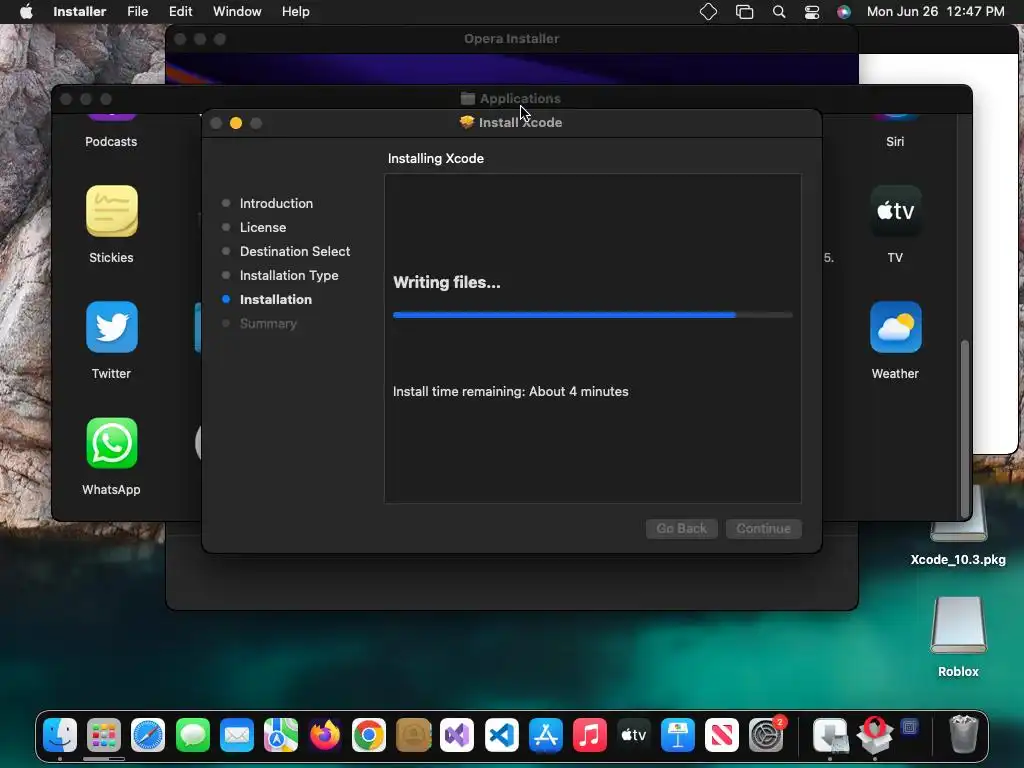Click the Opera Installer window title
Image resolution: width=1024 pixels, height=768 pixels.
point(511,39)
